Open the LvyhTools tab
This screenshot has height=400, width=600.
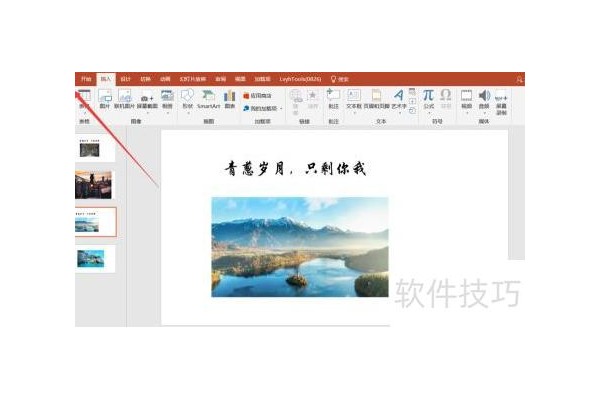(300, 79)
